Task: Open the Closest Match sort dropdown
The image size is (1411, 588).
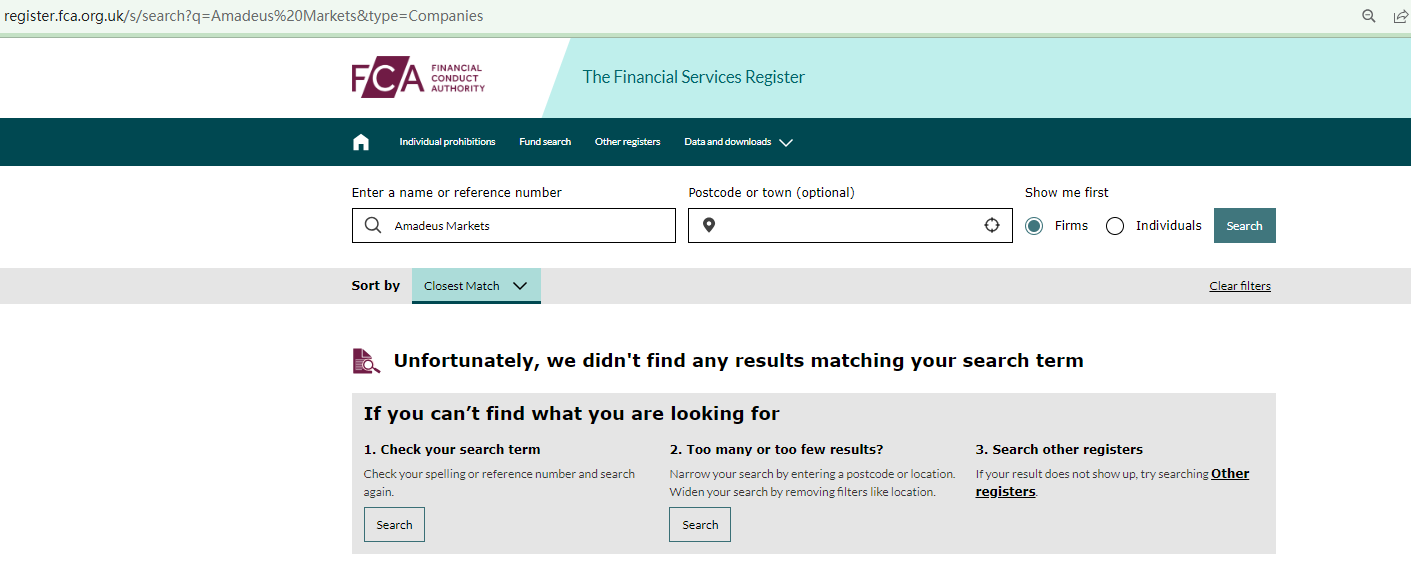Action: (476, 286)
